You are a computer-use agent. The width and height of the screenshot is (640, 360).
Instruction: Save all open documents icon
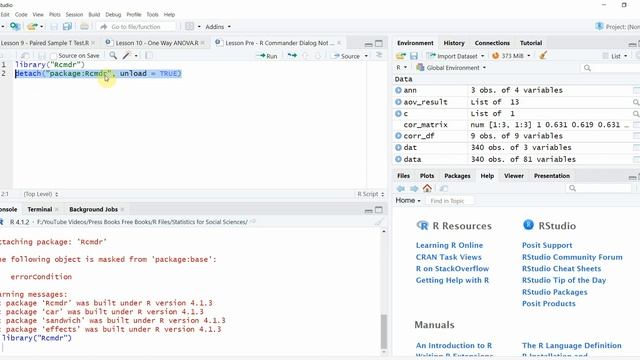pyautogui.click(x=67, y=27)
